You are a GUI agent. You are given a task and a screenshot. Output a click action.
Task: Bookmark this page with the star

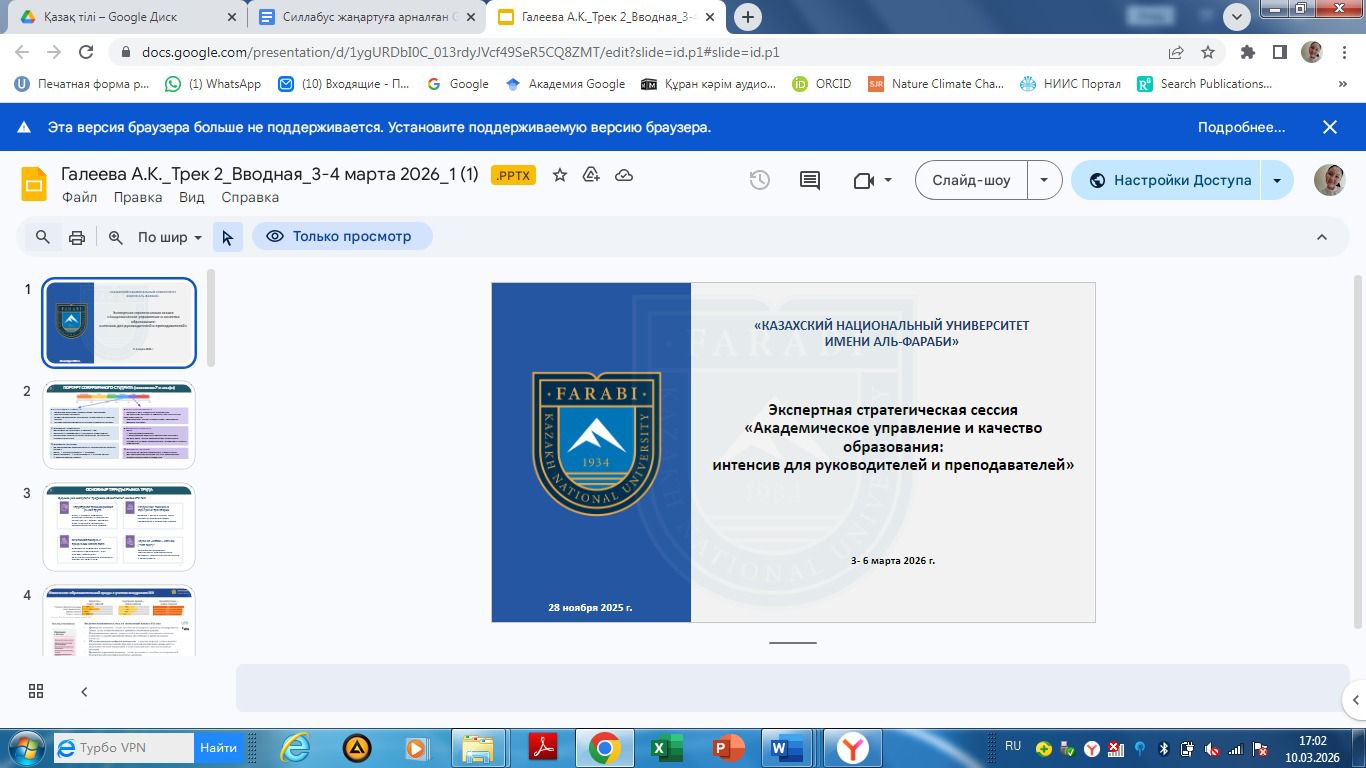(1208, 52)
